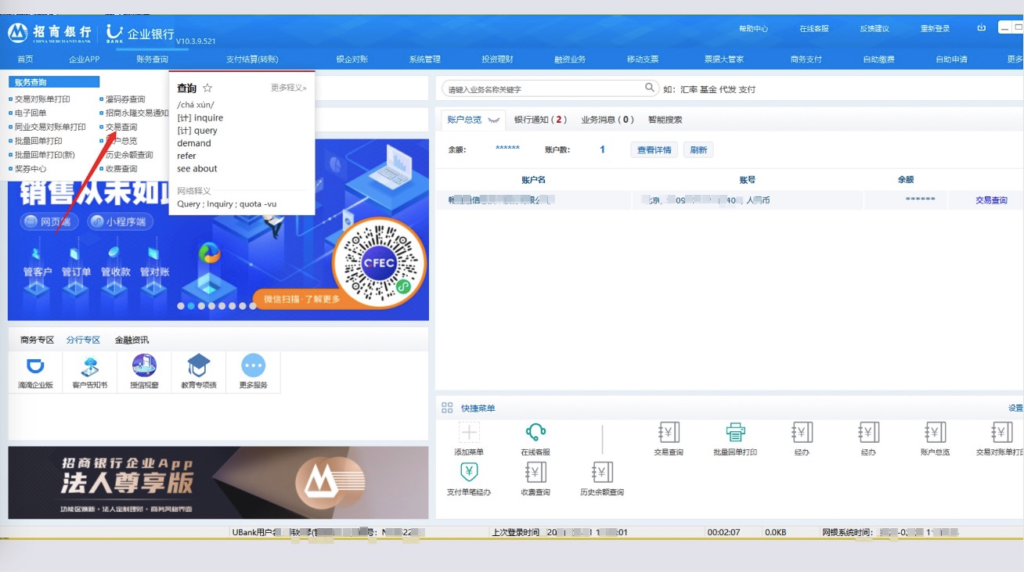The width and height of the screenshot is (1024, 572).
Task: Open 票据大管家 navigation menu
Action: coord(724,59)
